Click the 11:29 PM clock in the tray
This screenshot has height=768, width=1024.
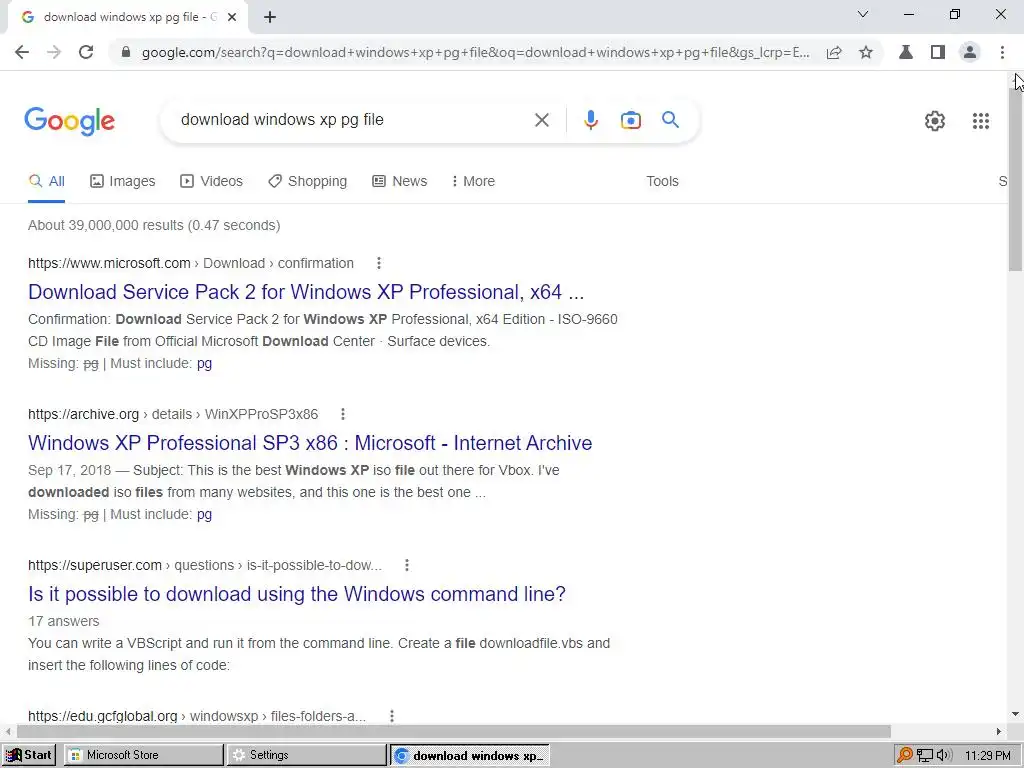(988, 756)
